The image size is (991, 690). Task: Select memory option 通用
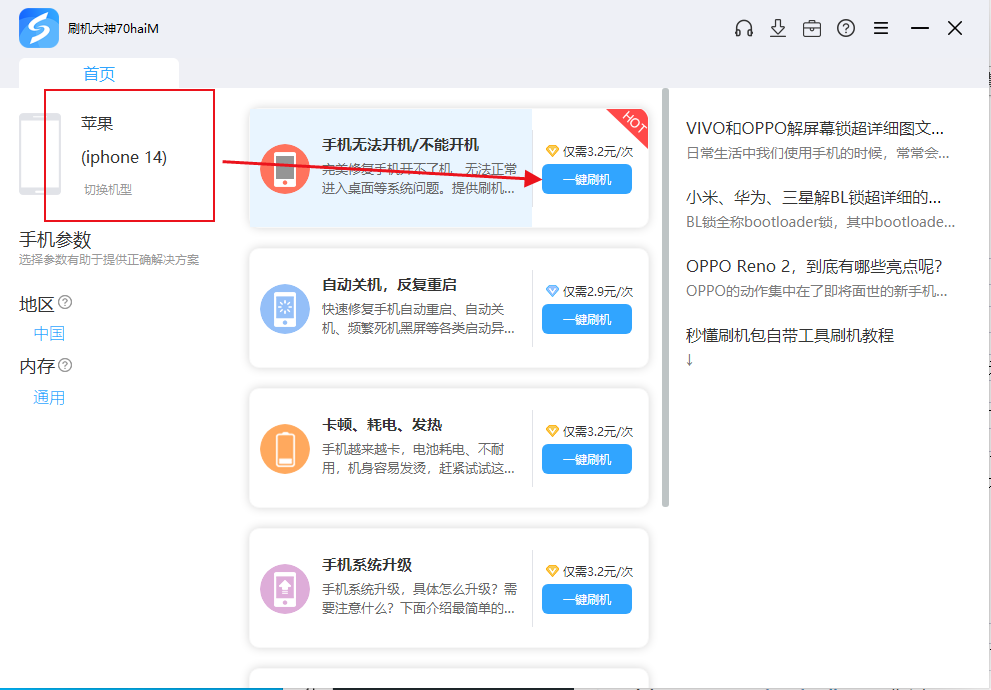pos(49,397)
